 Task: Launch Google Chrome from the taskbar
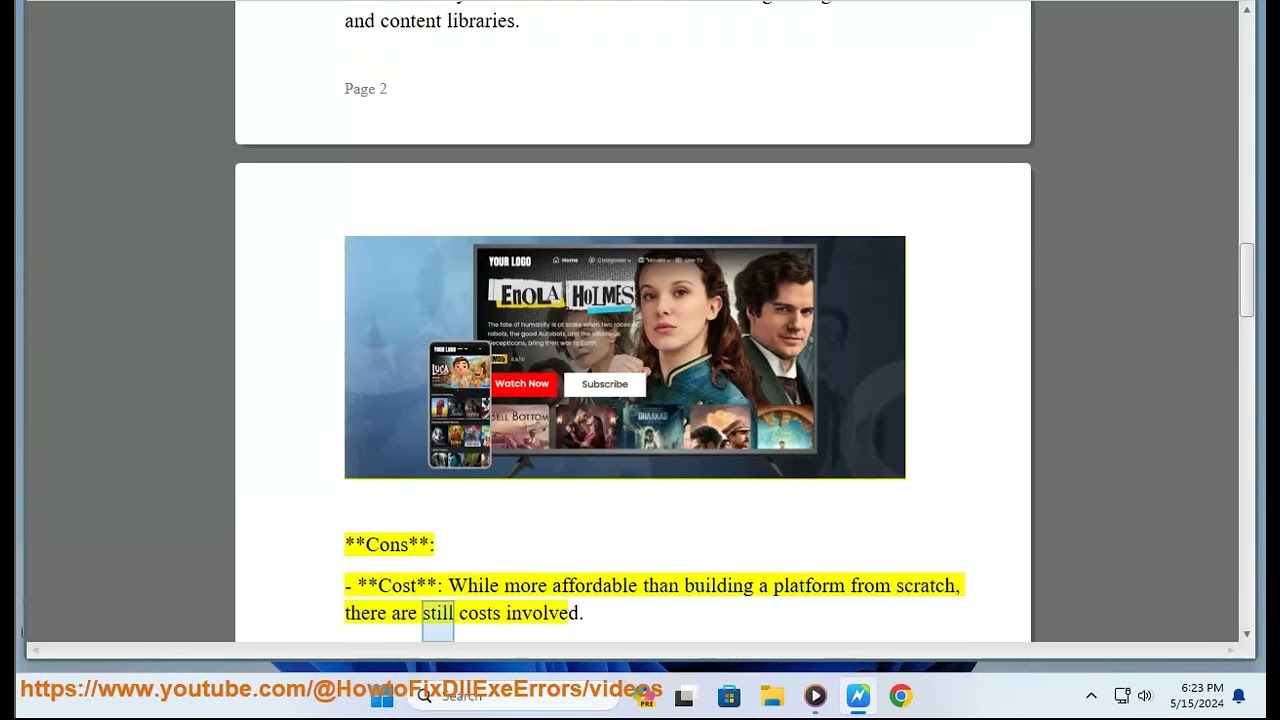(901, 697)
